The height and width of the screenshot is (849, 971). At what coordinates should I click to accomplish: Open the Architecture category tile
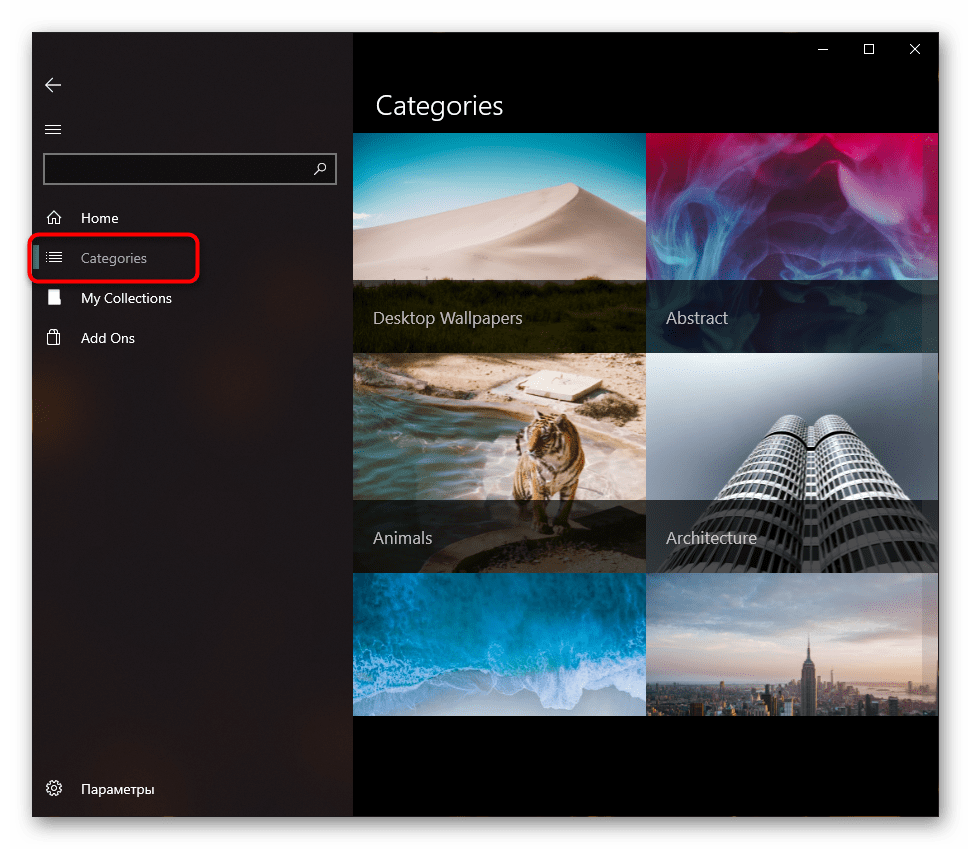[791, 463]
